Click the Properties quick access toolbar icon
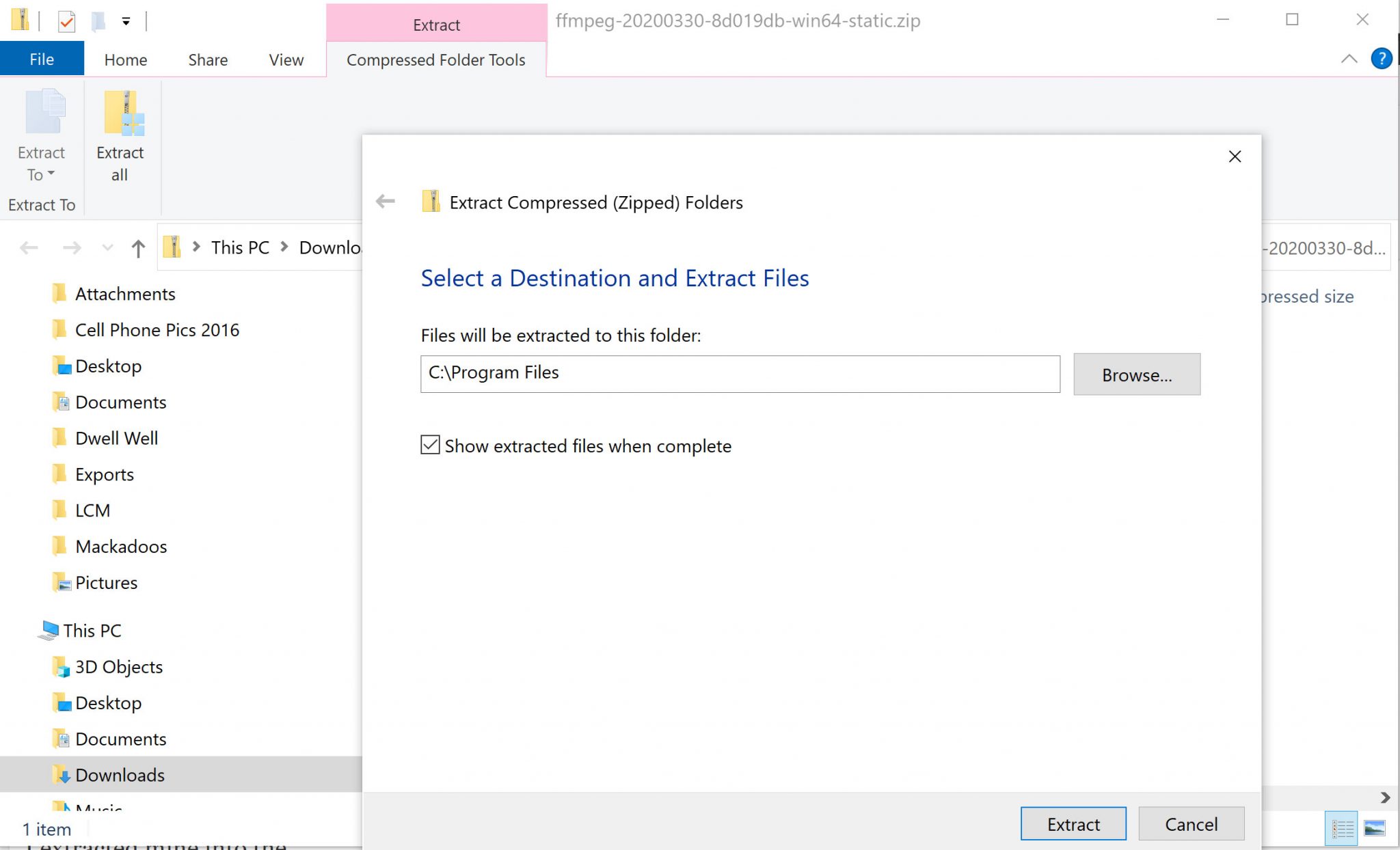 66,21
